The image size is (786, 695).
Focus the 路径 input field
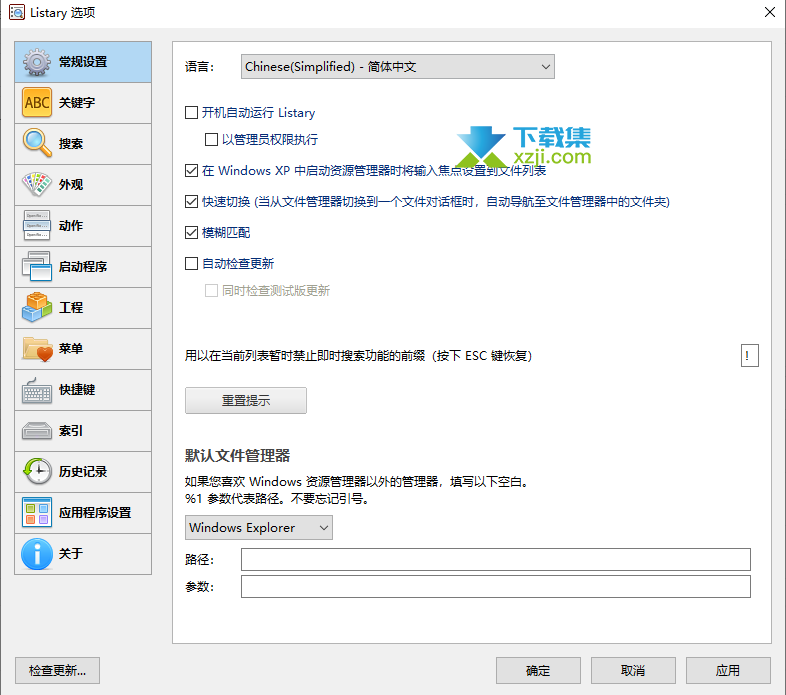click(x=496, y=560)
